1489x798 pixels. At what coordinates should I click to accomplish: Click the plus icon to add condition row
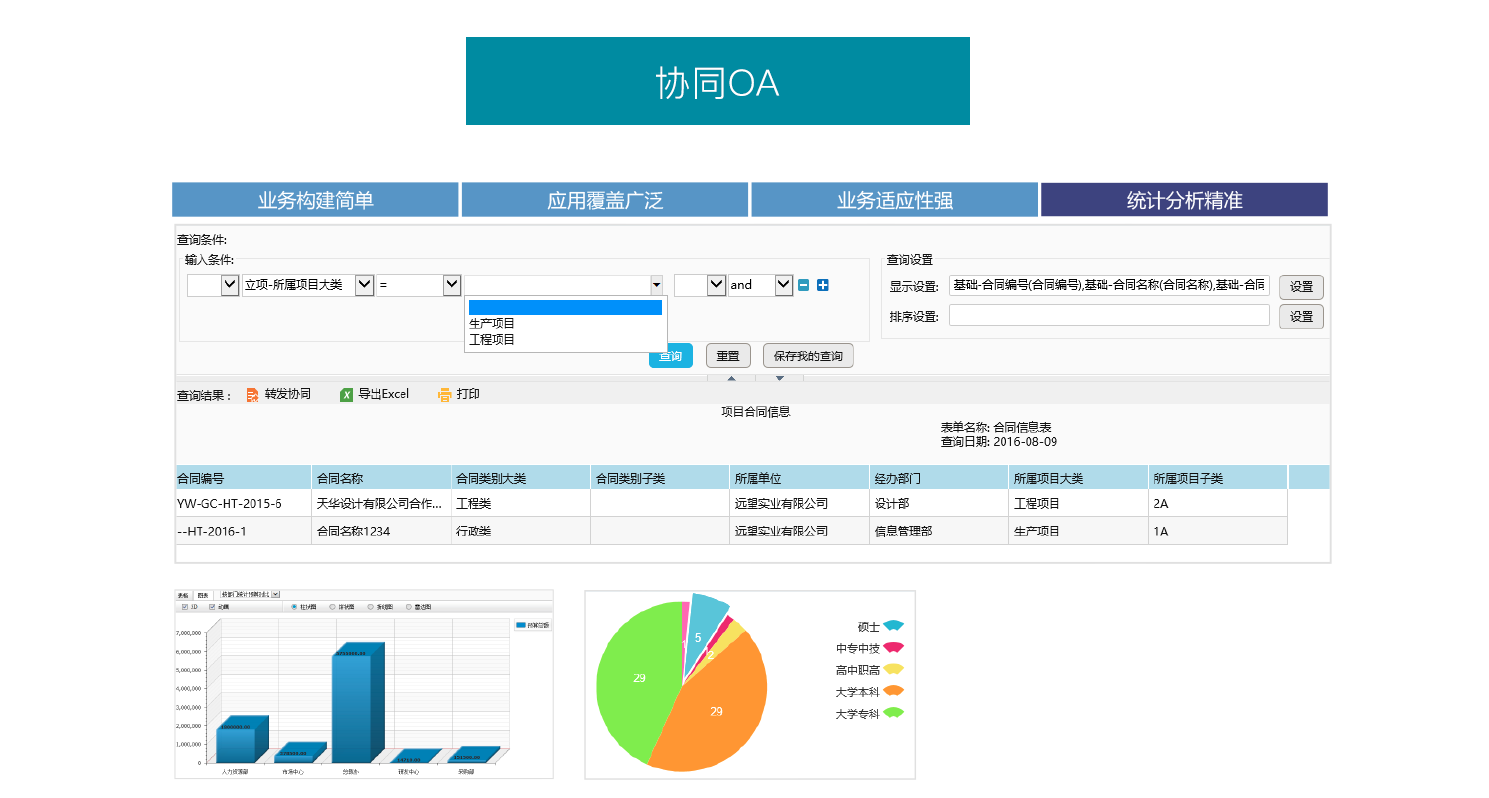click(823, 285)
